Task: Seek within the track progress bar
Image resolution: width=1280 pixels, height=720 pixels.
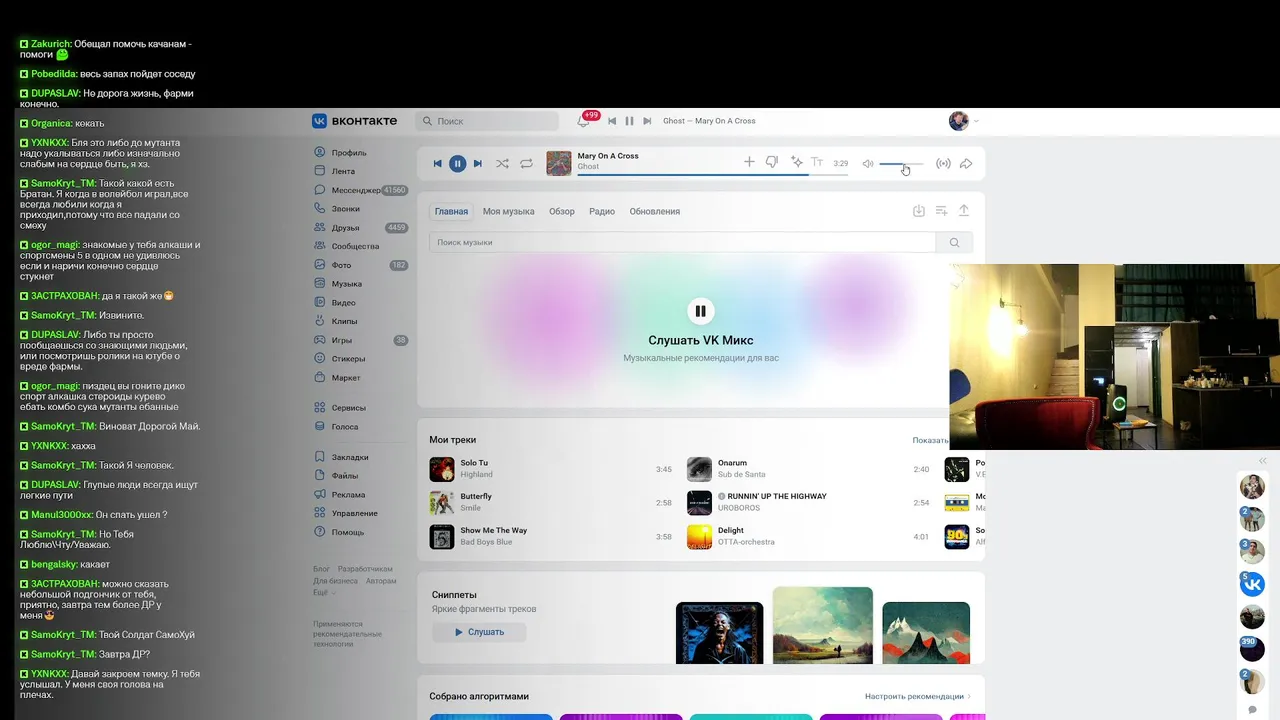Action: coord(712,175)
